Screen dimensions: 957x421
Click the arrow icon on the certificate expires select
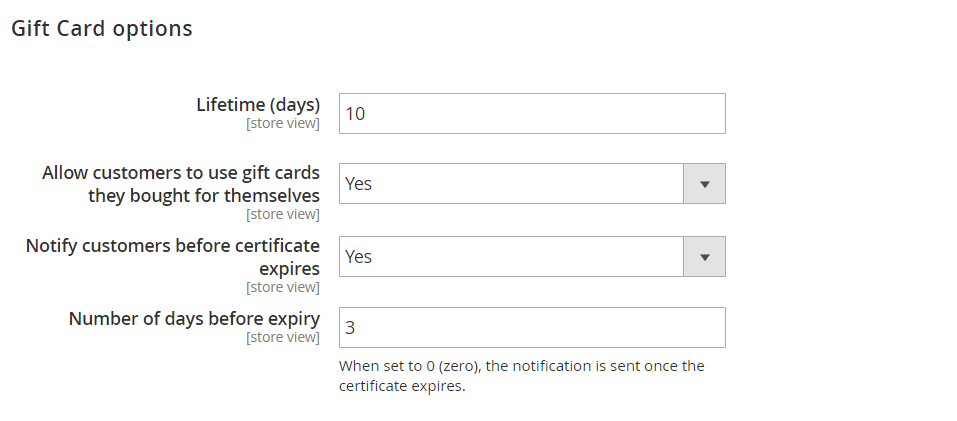704,257
